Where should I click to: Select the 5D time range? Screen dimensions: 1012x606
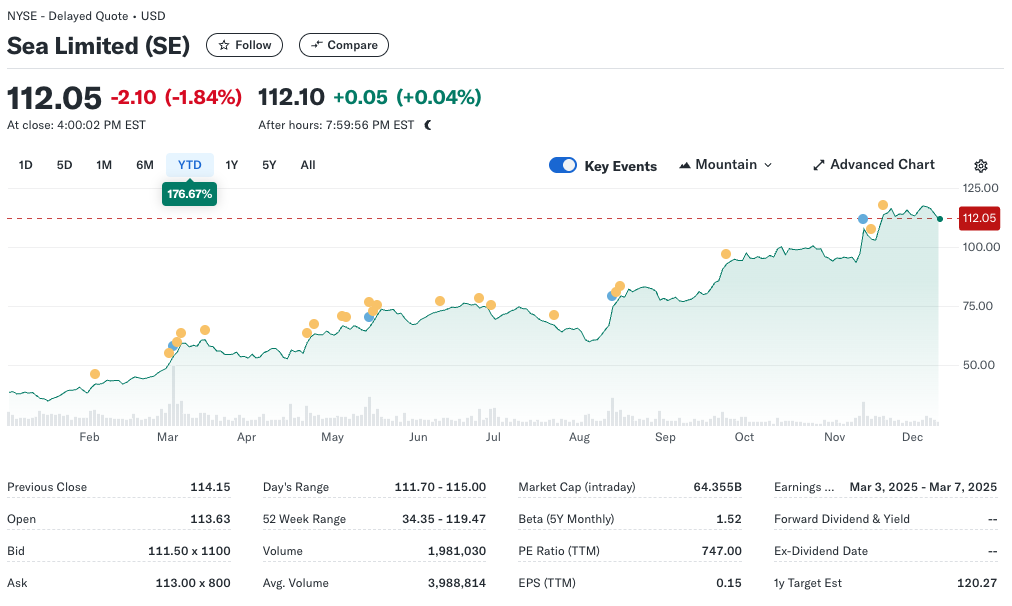click(x=64, y=165)
